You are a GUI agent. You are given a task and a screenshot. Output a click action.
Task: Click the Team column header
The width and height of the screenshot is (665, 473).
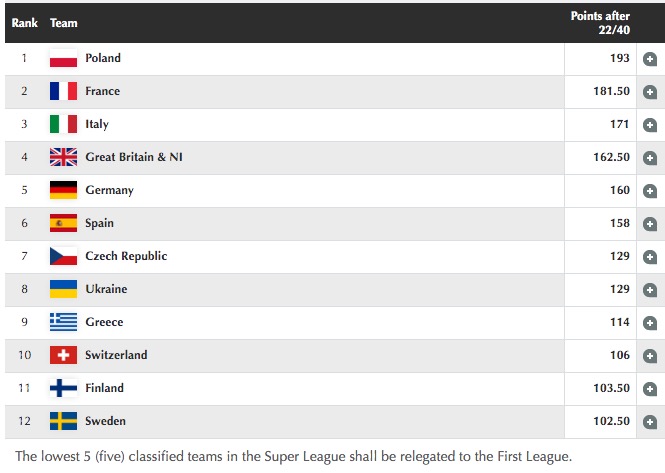[x=63, y=22]
